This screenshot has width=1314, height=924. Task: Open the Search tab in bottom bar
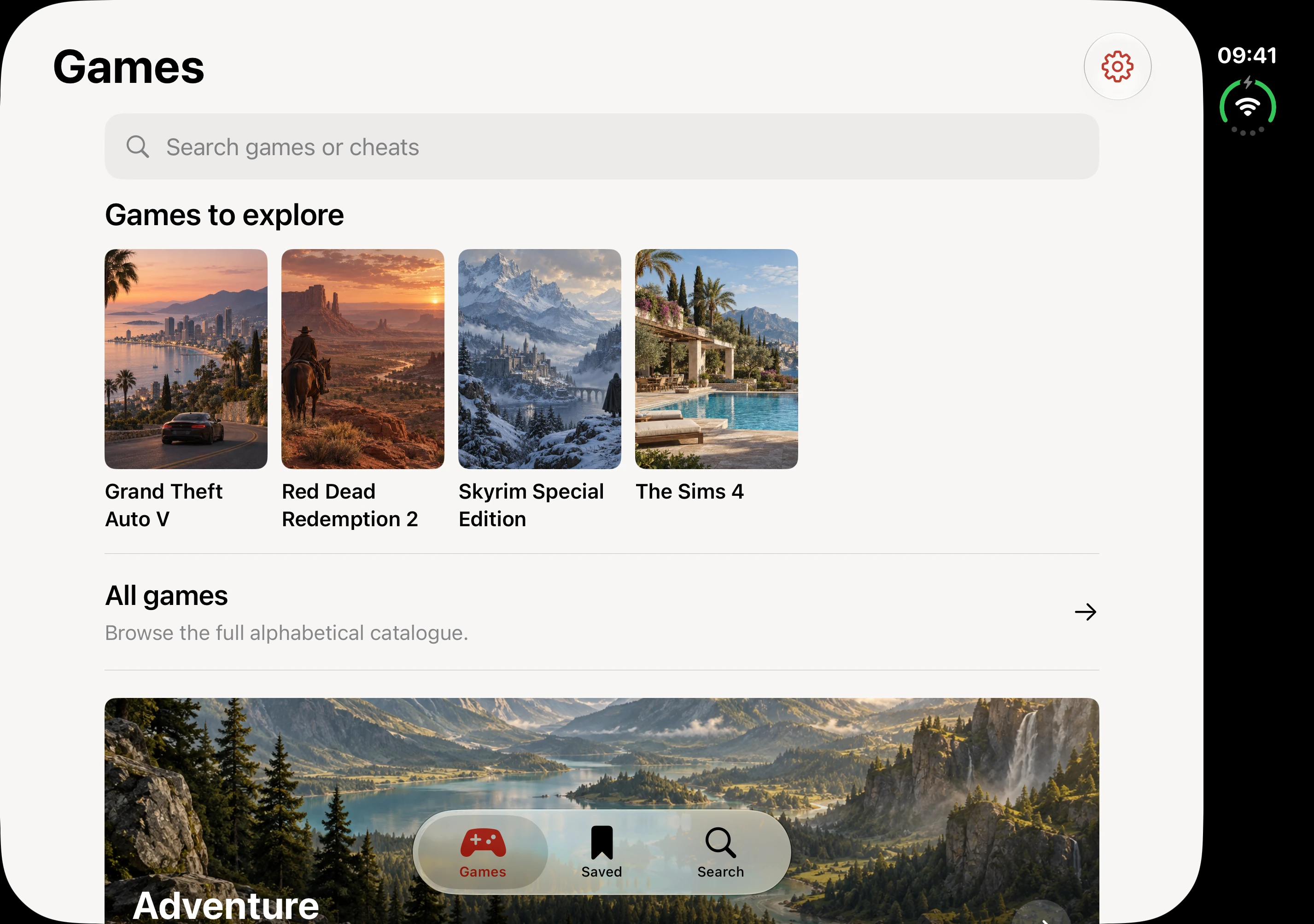tap(720, 852)
